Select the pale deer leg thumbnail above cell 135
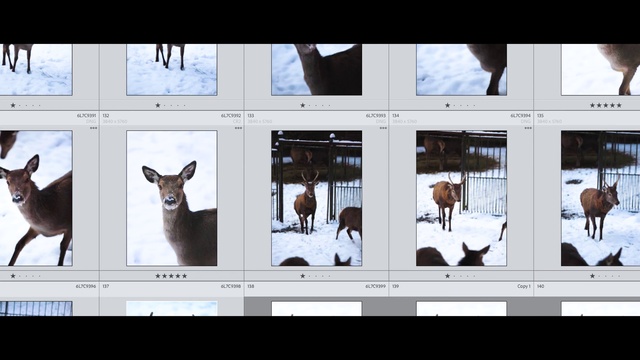 point(600,70)
